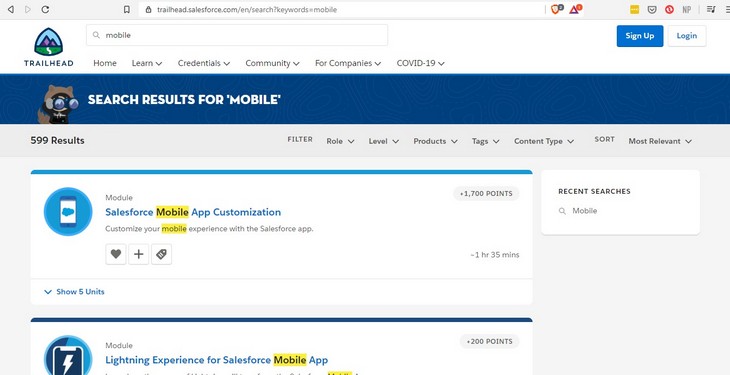The image size is (730, 375).
Task: Click recent search Mobile
Action: click(x=584, y=211)
